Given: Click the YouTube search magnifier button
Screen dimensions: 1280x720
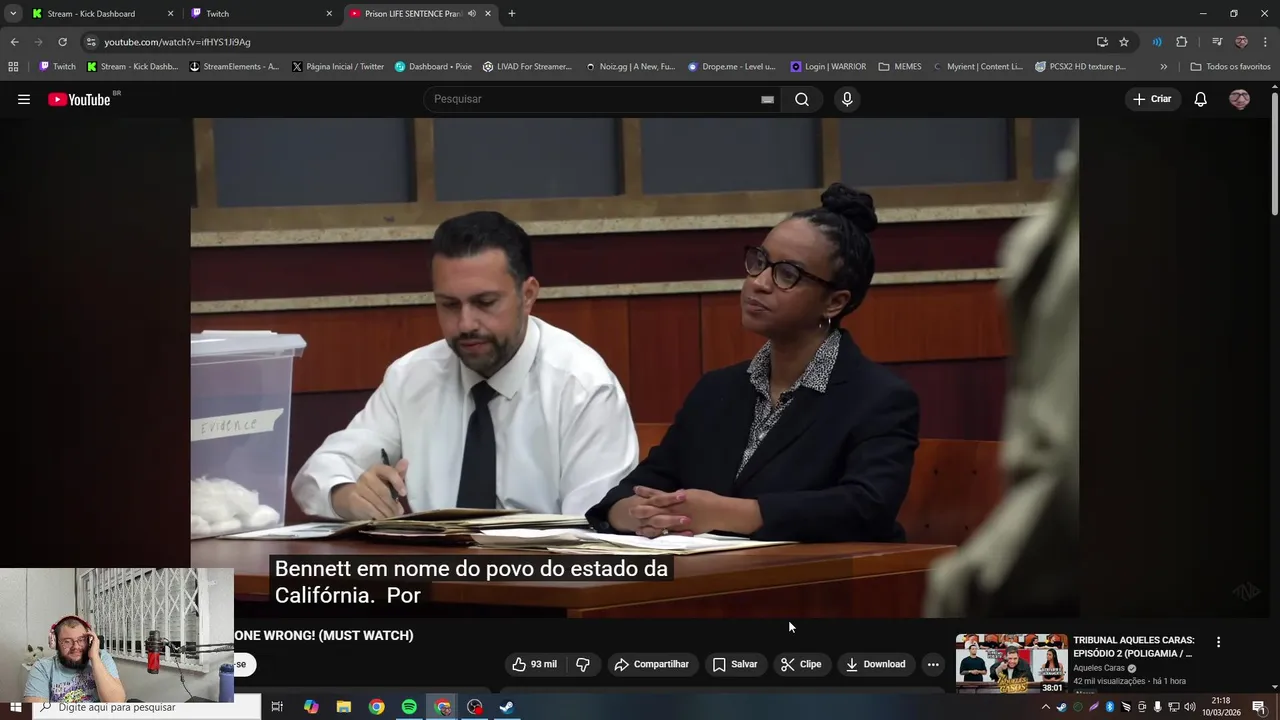Looking at the screenshot, I should coord(802,99).
